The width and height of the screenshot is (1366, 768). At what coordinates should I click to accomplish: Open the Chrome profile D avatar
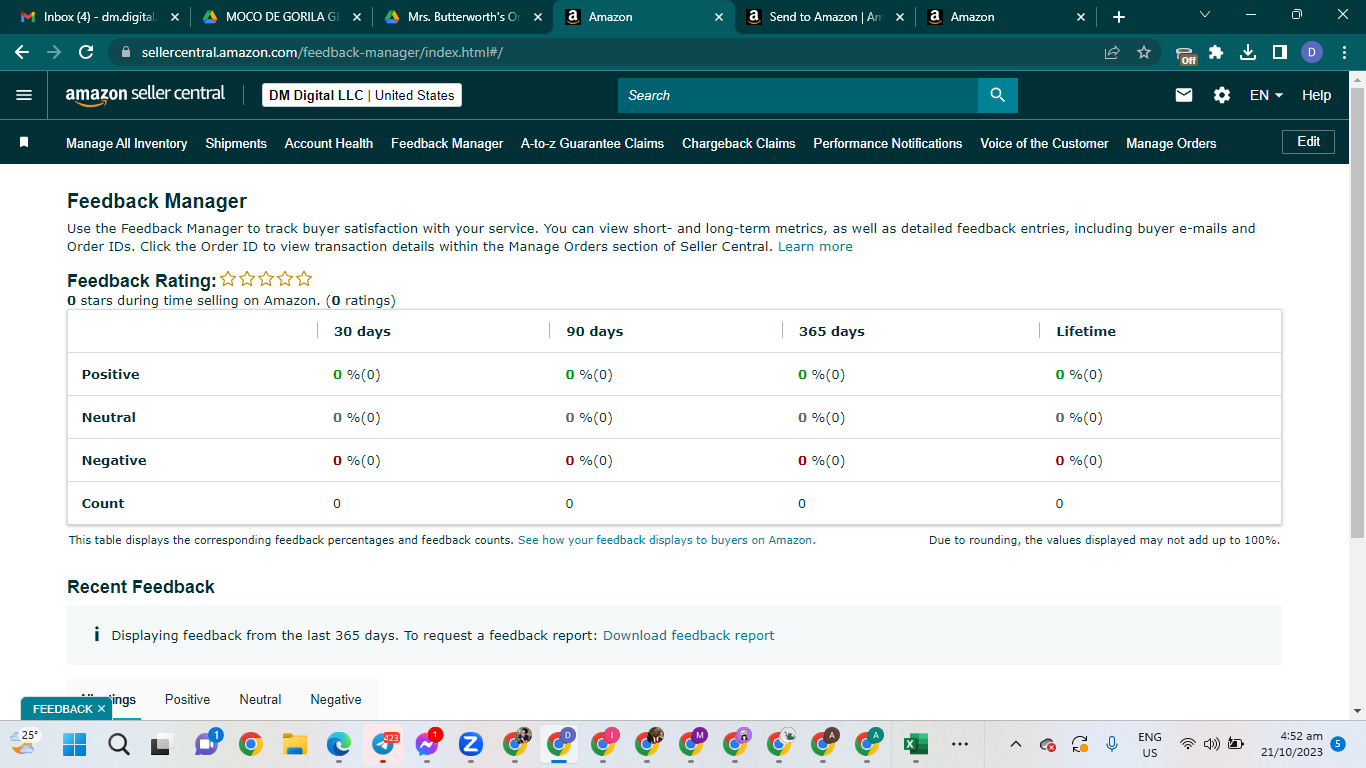click(1312, 52)
